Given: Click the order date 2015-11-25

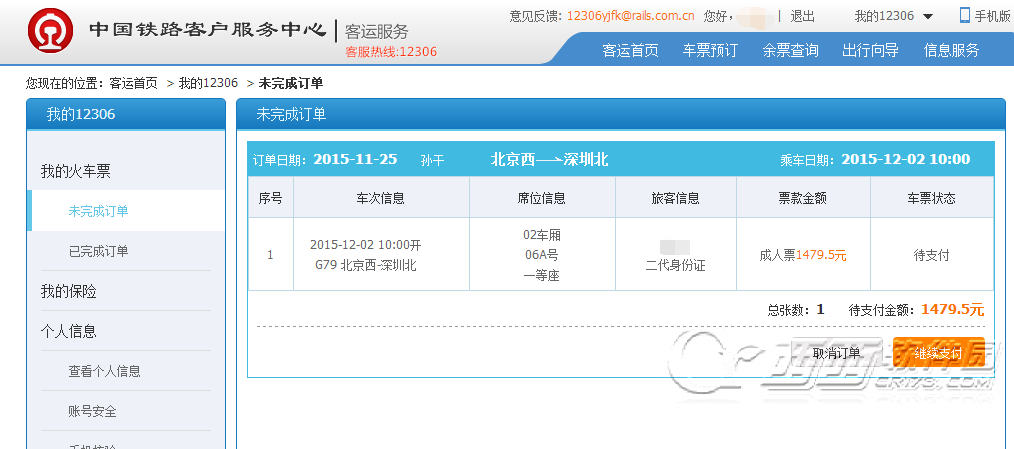Looking at the screenshot, I should [x=355, y=159].
